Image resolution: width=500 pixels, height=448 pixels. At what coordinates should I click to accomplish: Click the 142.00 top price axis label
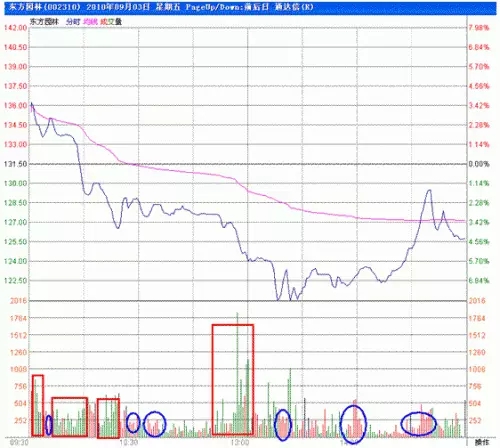coord(15,28)
